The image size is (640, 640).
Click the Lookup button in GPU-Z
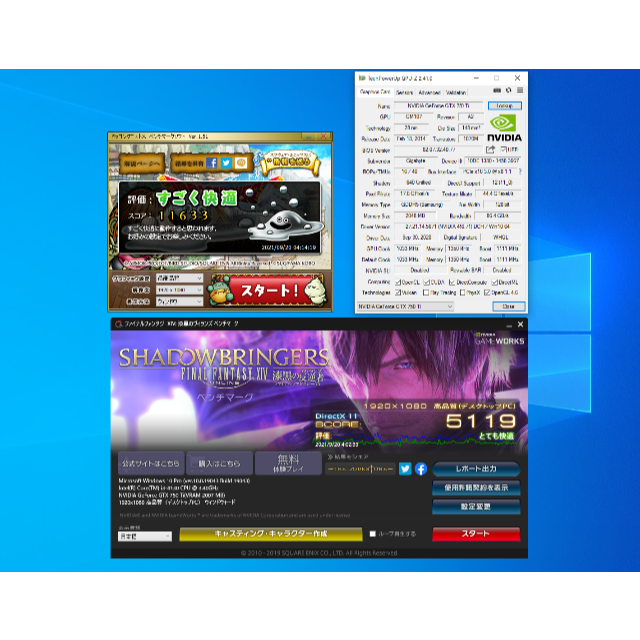504,106
